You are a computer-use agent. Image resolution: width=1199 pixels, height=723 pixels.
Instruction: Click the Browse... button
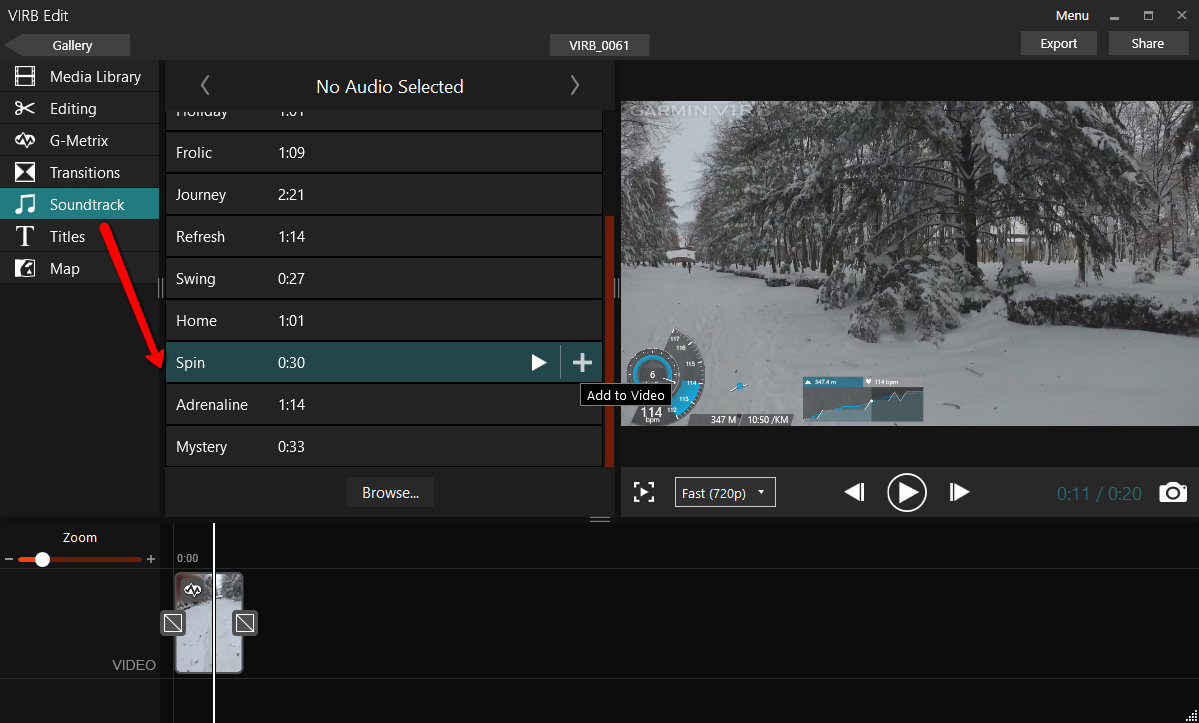(390, 493)
